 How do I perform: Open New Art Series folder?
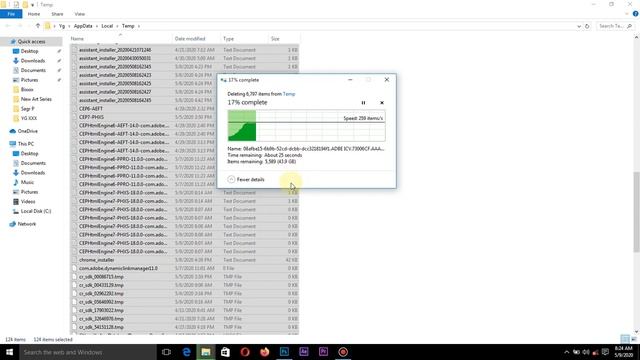point(36,99)
